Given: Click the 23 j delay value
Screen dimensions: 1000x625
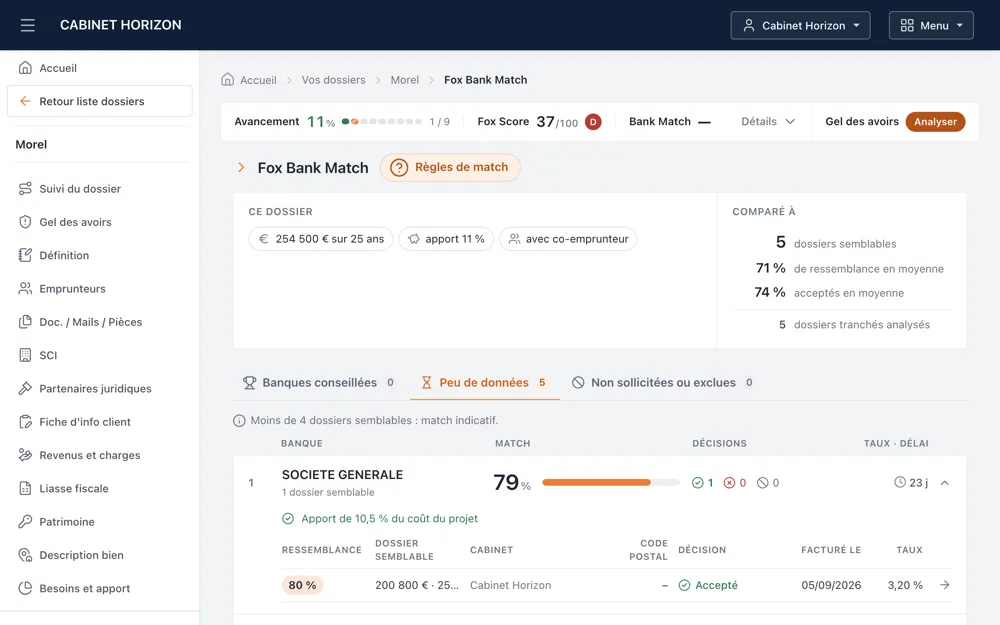Looking at the screenshot, I should click(918, 483).
